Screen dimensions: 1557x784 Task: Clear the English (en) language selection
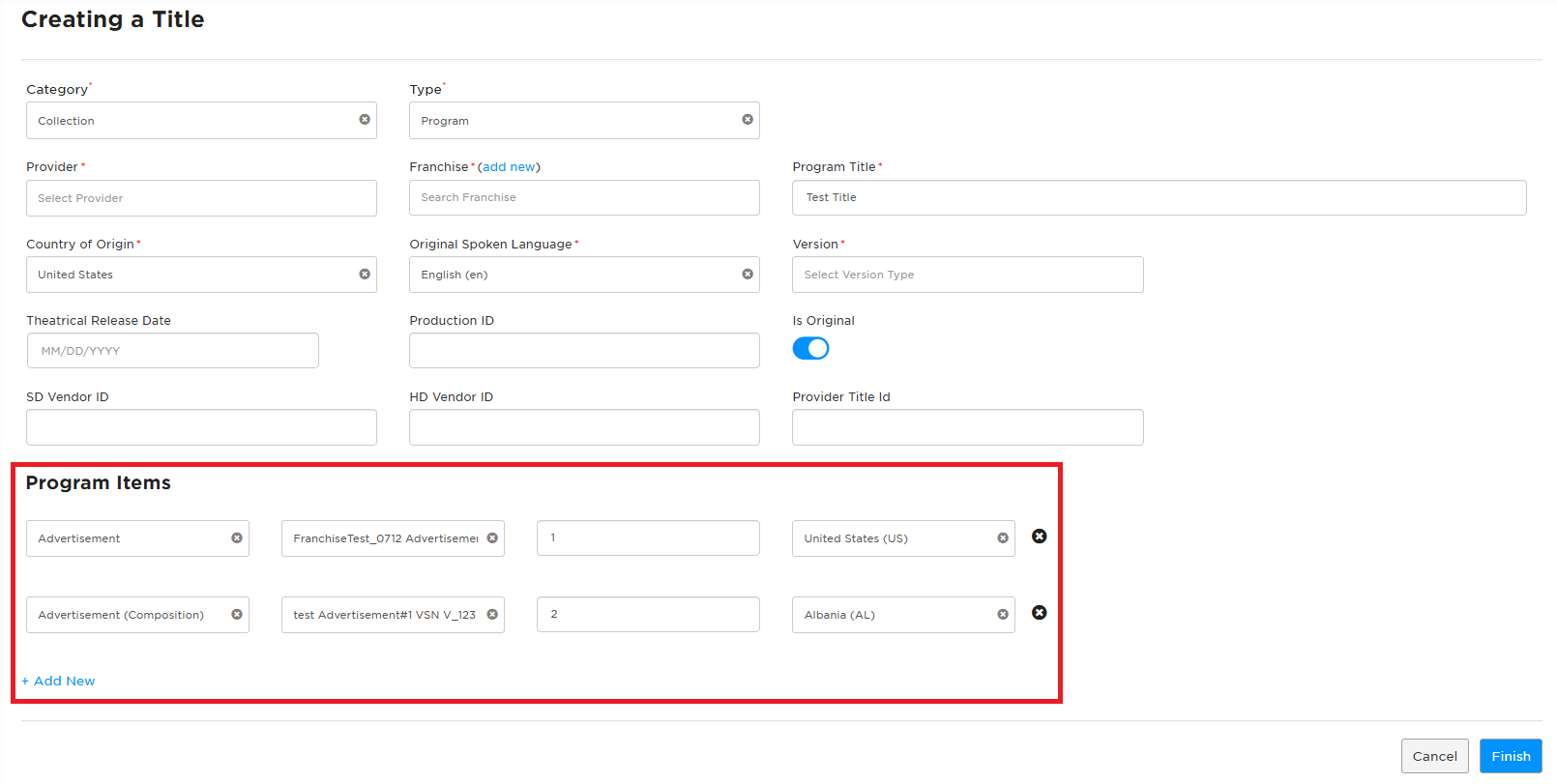(x=748, y=275)
